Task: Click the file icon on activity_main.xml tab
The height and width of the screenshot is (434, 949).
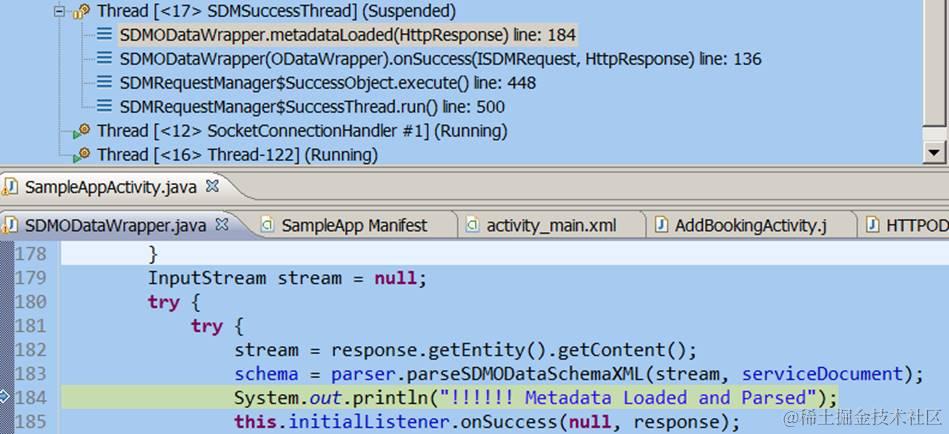Action: pyautogui.click(x=473, y=226)
